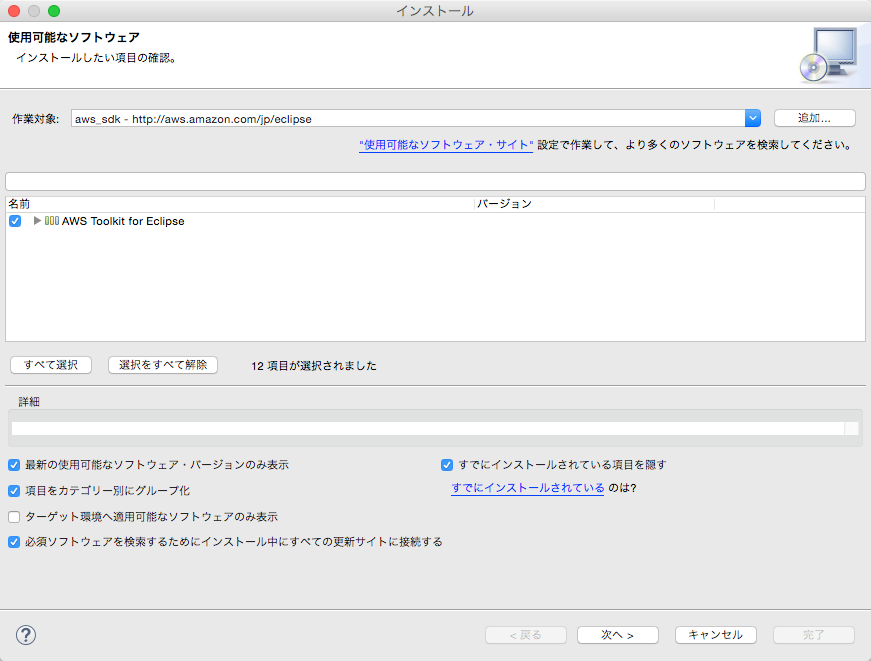Uncheck the AWS Toolkit for Eclipse checkbox
The width and height of the screenshot is (871, 661).
coord(15,221)
